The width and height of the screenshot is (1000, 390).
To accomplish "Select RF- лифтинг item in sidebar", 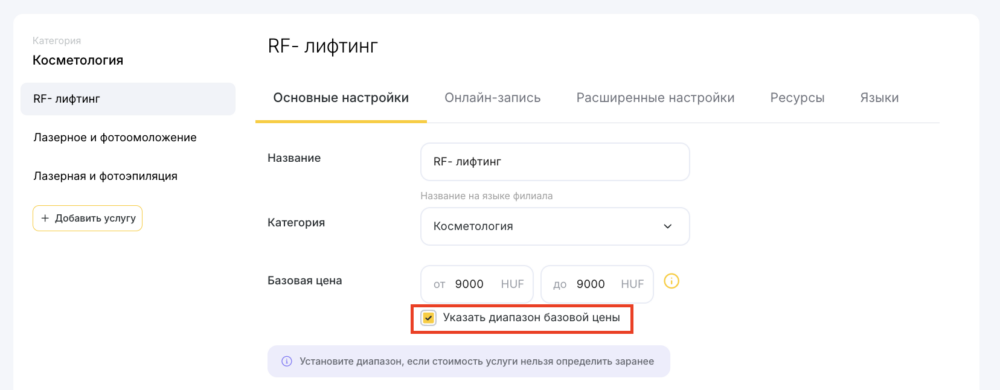I will (128, 99).
